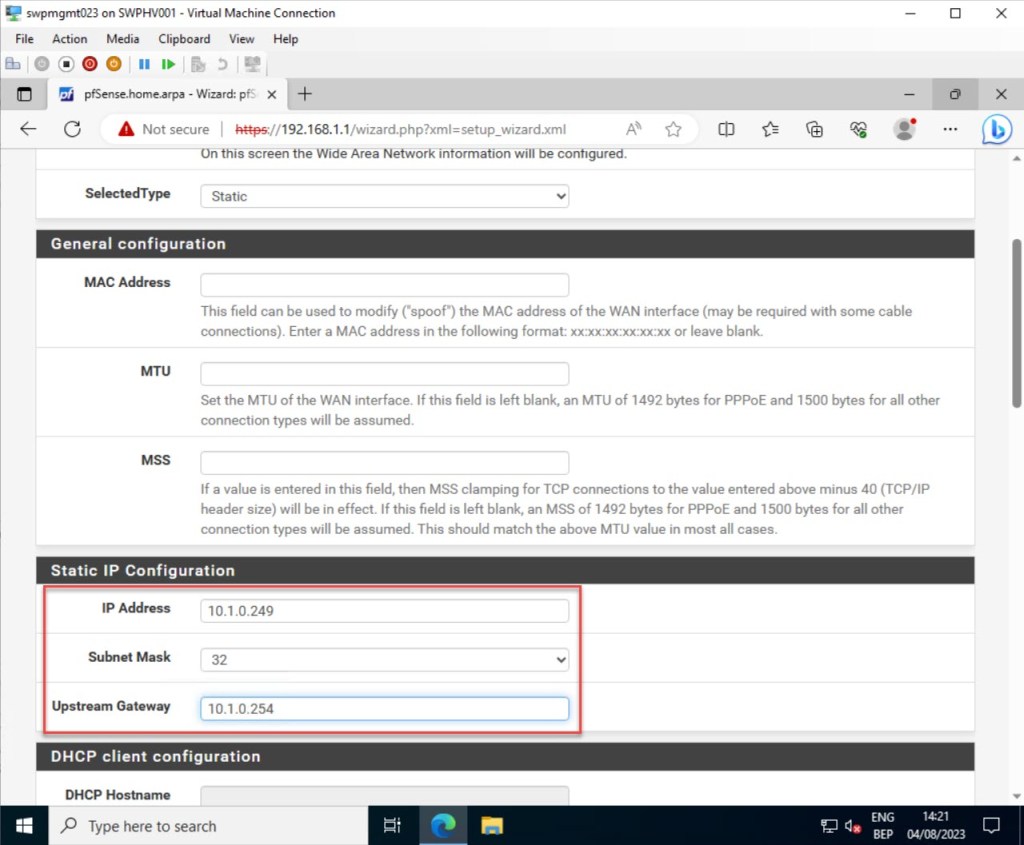Expand the Subnet Mask dropdown
The height and width of the screenshot is (845, 1024).
[x=384, y=660]
